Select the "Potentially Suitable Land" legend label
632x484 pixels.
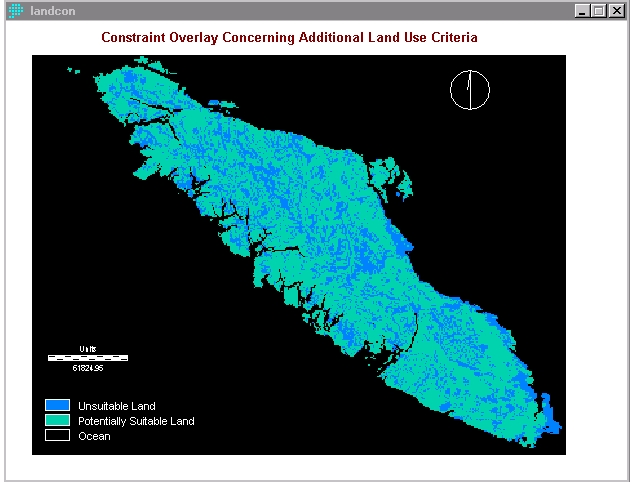[x=136, y=421]
